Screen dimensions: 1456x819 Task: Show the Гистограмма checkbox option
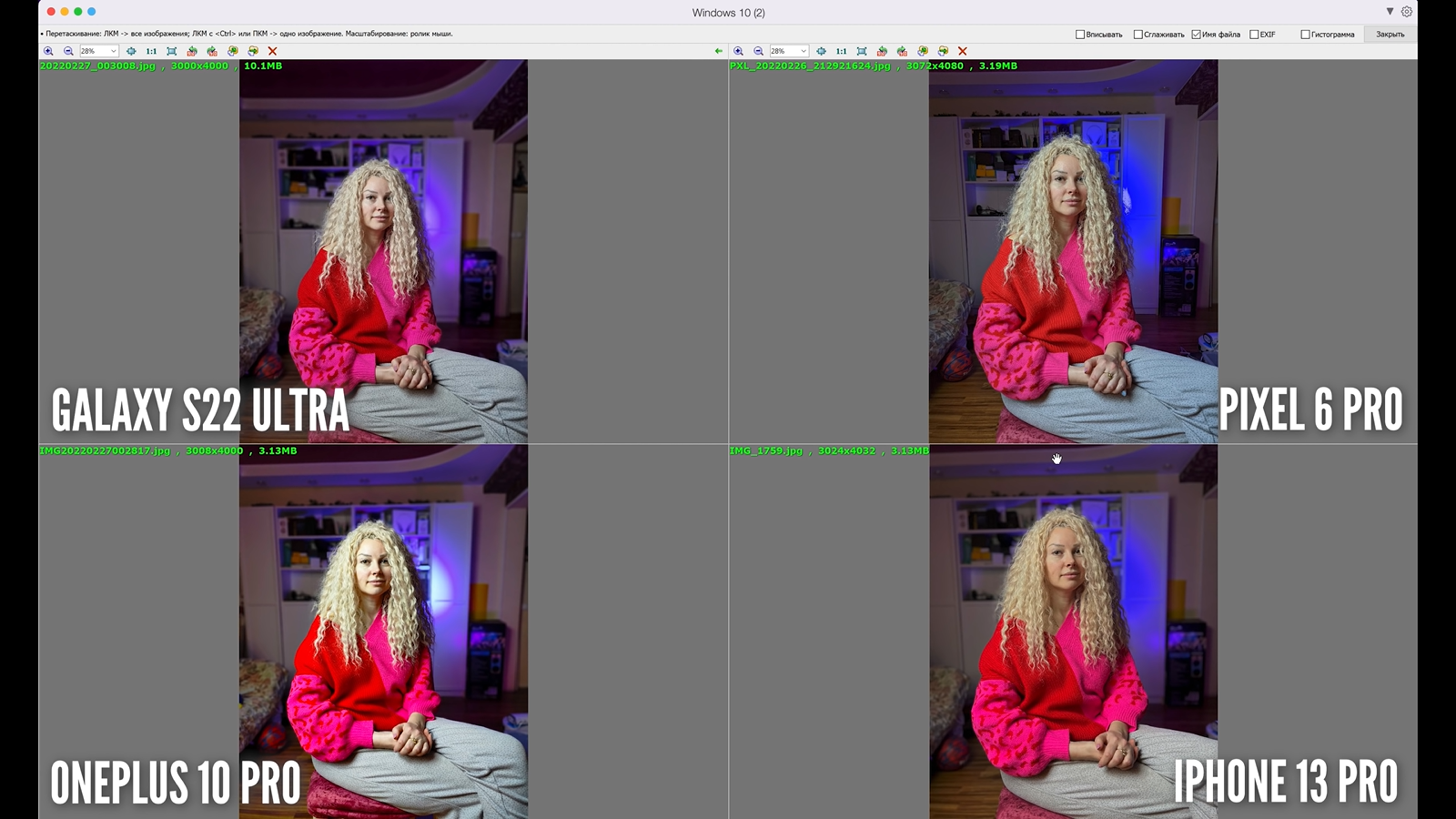click(1305, 35)
